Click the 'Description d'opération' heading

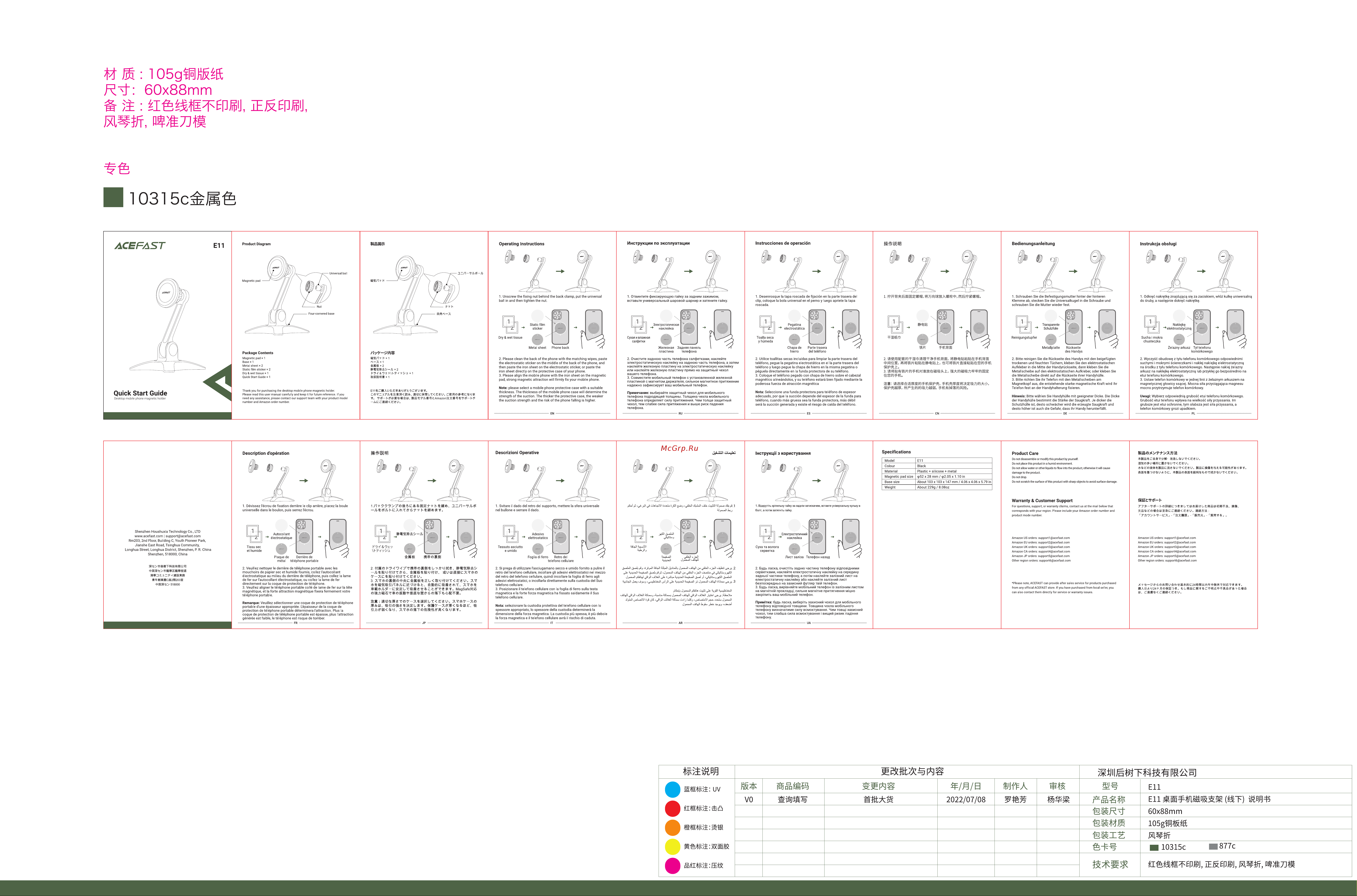pyautogui.click(x=266, y=453)
